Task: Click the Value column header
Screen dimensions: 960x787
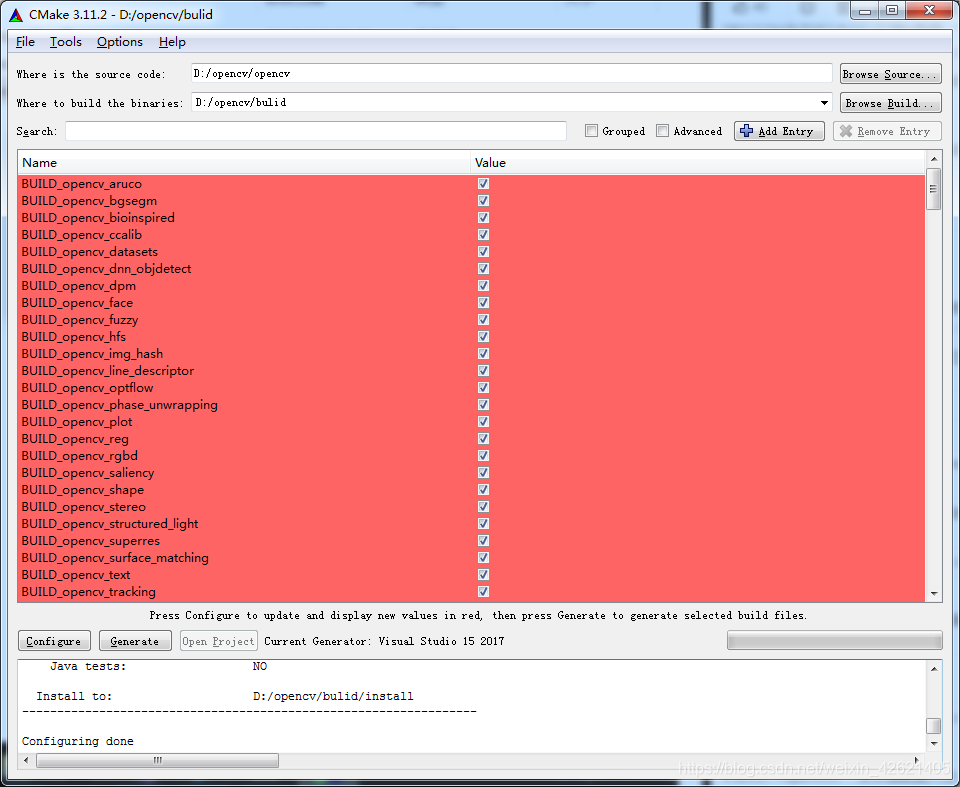Action: coord(697,162)
